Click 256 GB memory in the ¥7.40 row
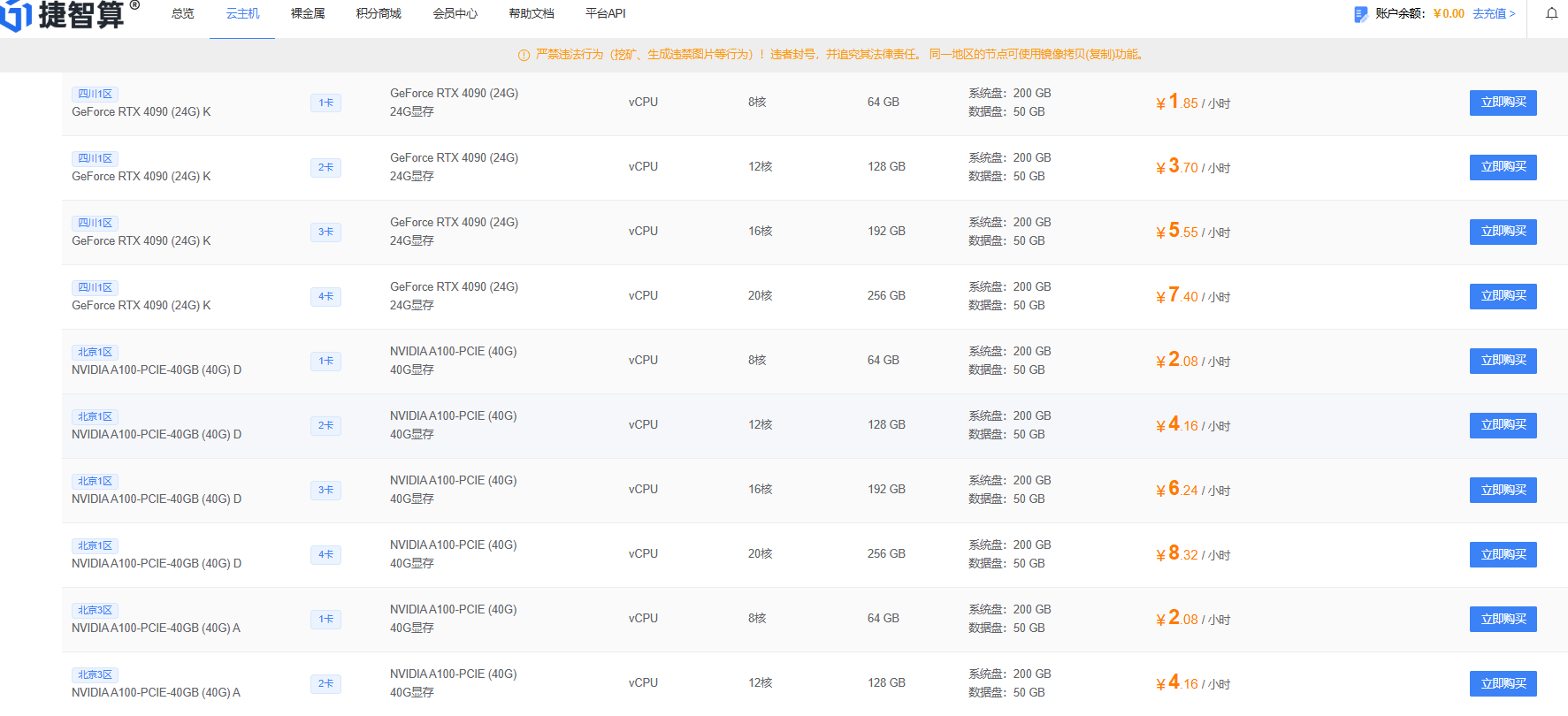The width and height of the screenshot is (1568, 716). pyautogui.click(x=886, y=295)
